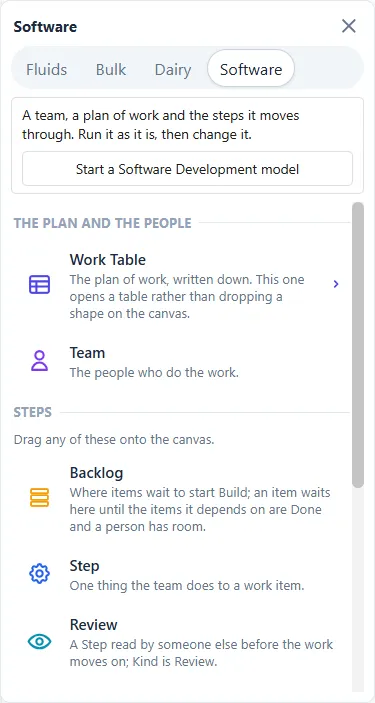Click the Step title
375x703 pixels.
click(x=84, y=566)
